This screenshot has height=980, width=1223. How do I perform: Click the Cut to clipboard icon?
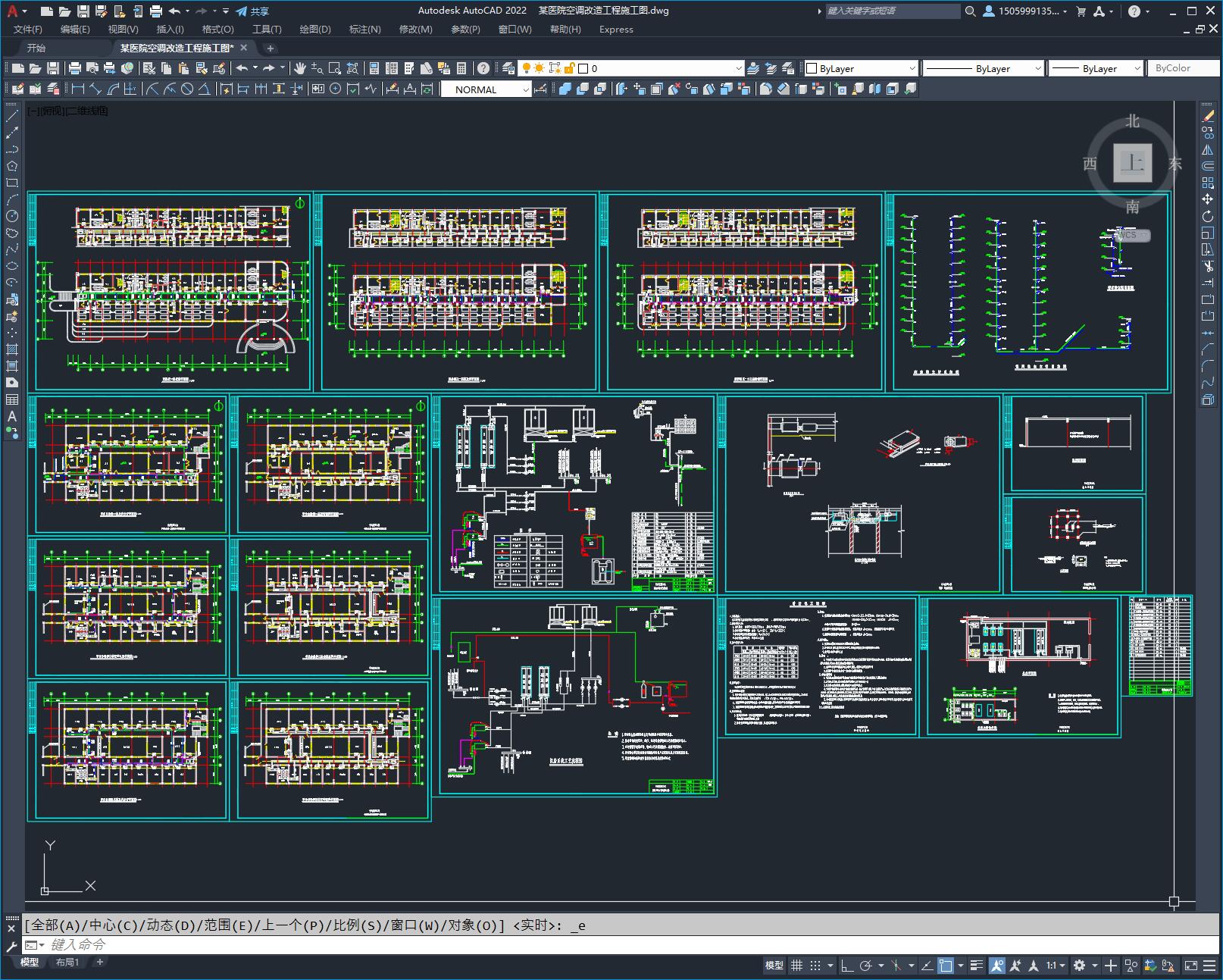pyautogui.click(x=149, y=68)
